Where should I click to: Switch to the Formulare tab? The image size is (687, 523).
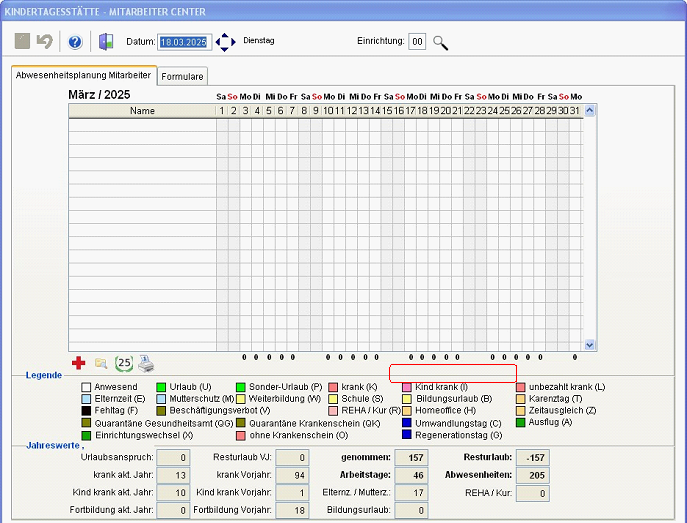coord(183,76)
